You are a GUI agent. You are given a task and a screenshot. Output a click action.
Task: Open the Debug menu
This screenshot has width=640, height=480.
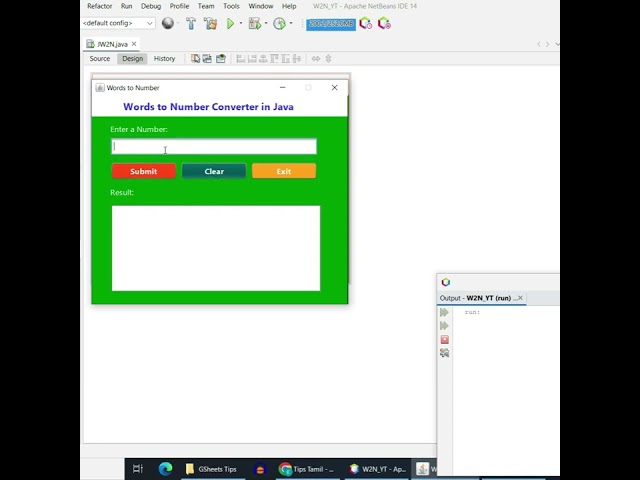[151, 6]
